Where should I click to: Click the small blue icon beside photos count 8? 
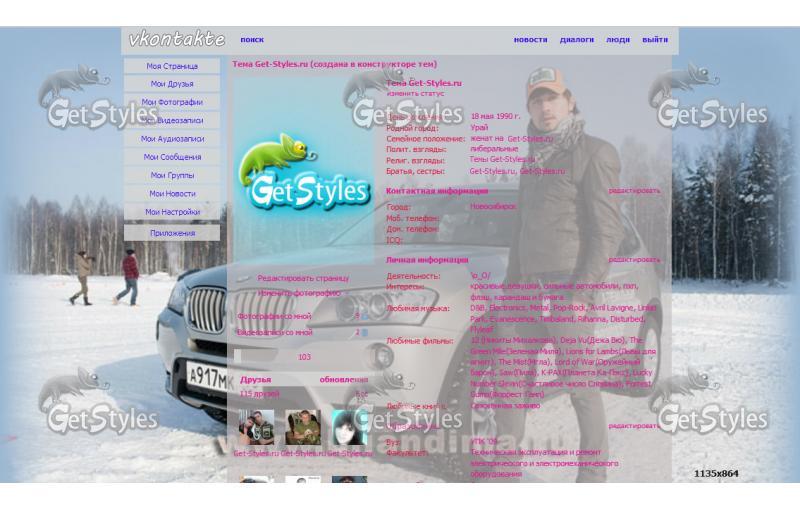365,316
